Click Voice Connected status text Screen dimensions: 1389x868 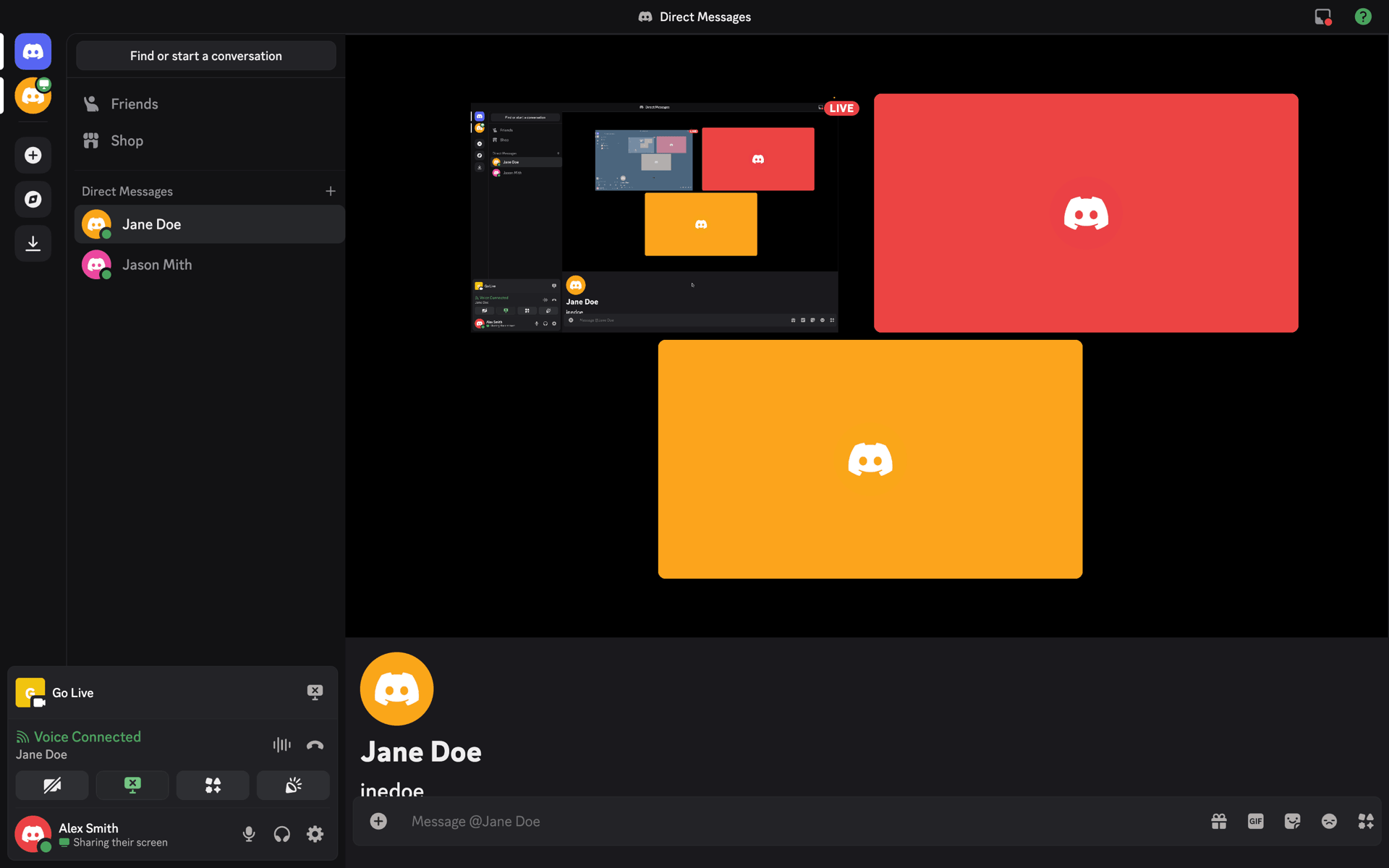point(88,736)
